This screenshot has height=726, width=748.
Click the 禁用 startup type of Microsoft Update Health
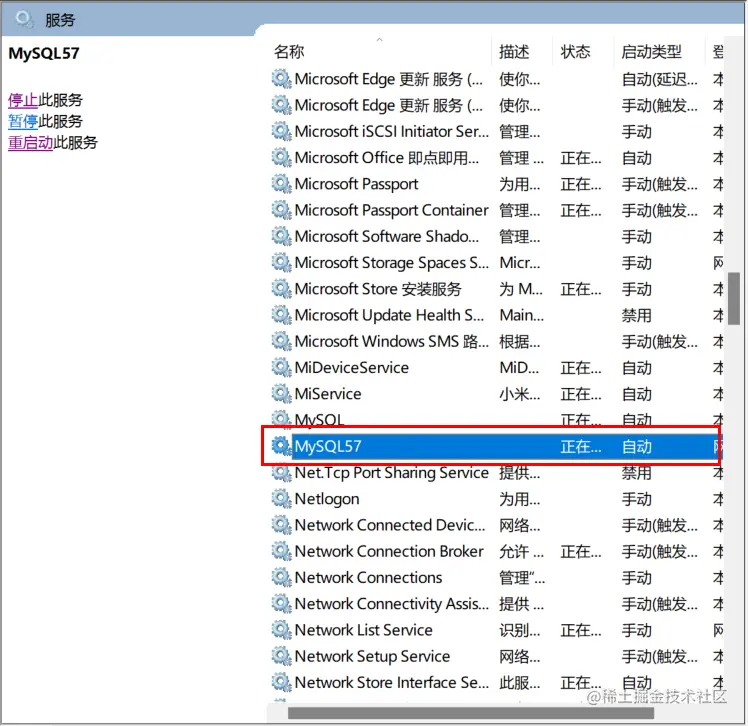(x=636, y=315)
